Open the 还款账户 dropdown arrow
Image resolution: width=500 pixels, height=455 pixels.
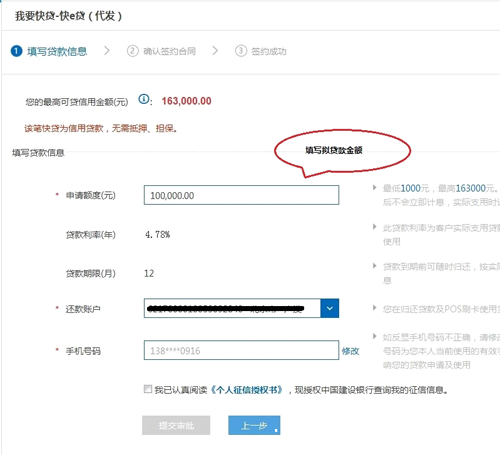330,308
